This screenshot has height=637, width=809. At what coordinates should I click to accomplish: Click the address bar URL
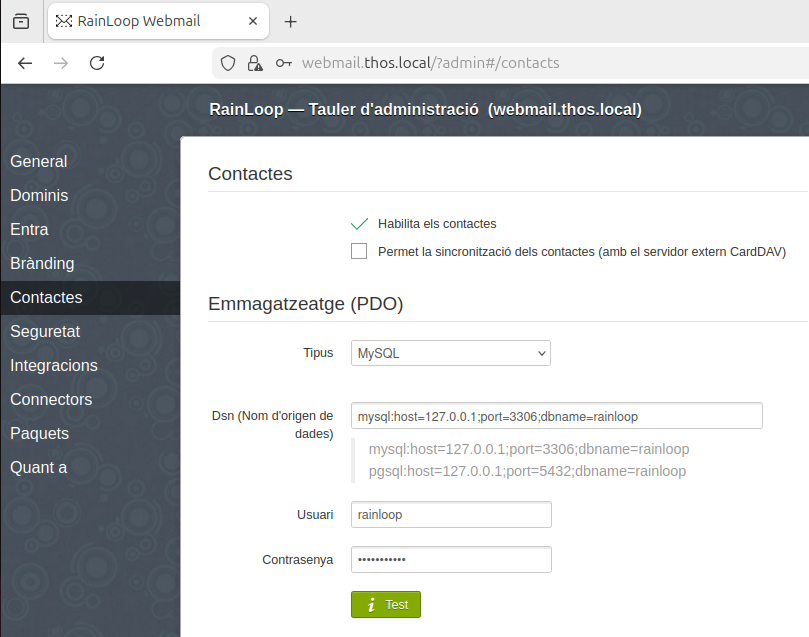[x=431, y=63]
